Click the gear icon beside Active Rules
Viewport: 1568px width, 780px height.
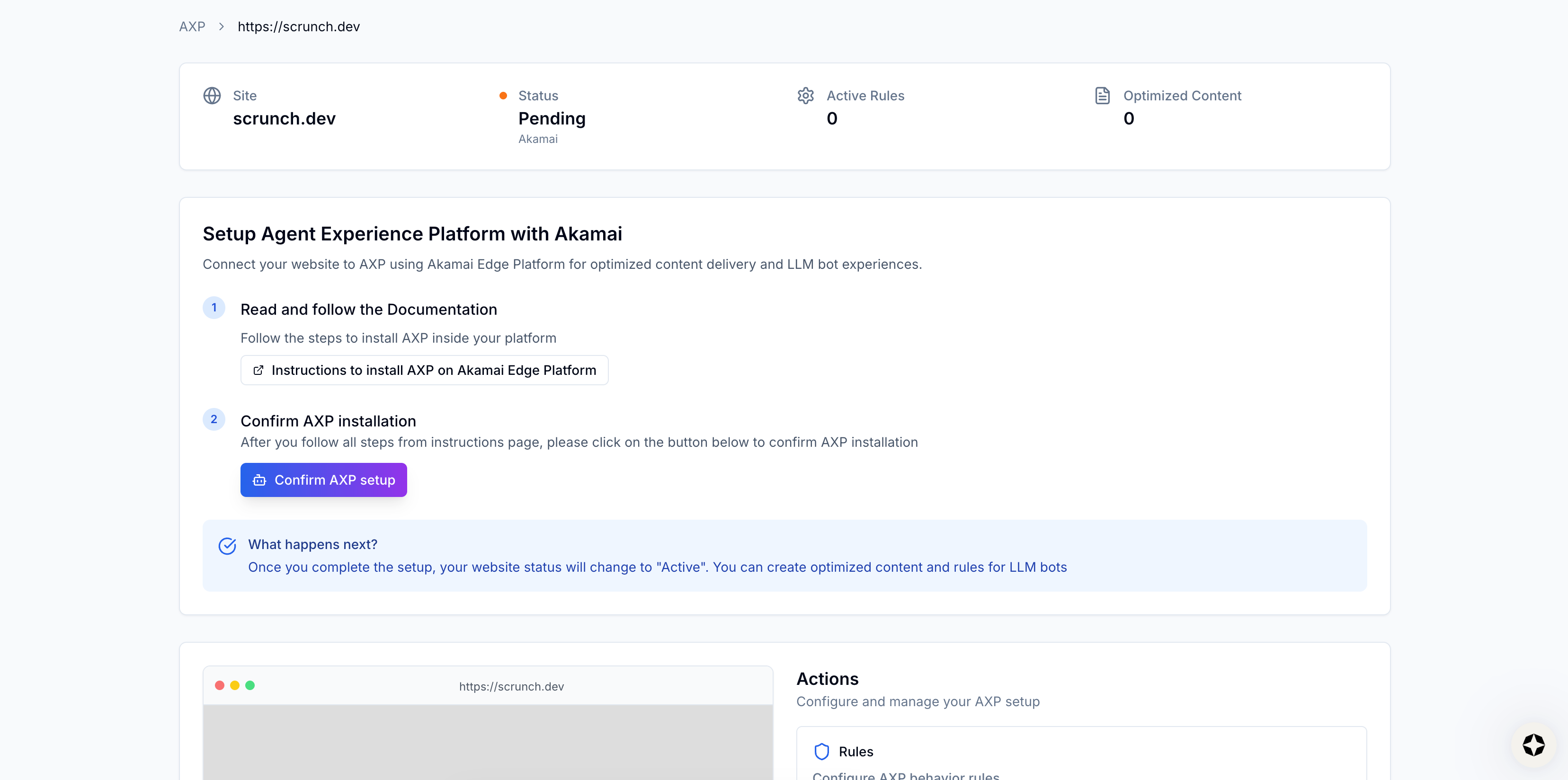(805, 96)
